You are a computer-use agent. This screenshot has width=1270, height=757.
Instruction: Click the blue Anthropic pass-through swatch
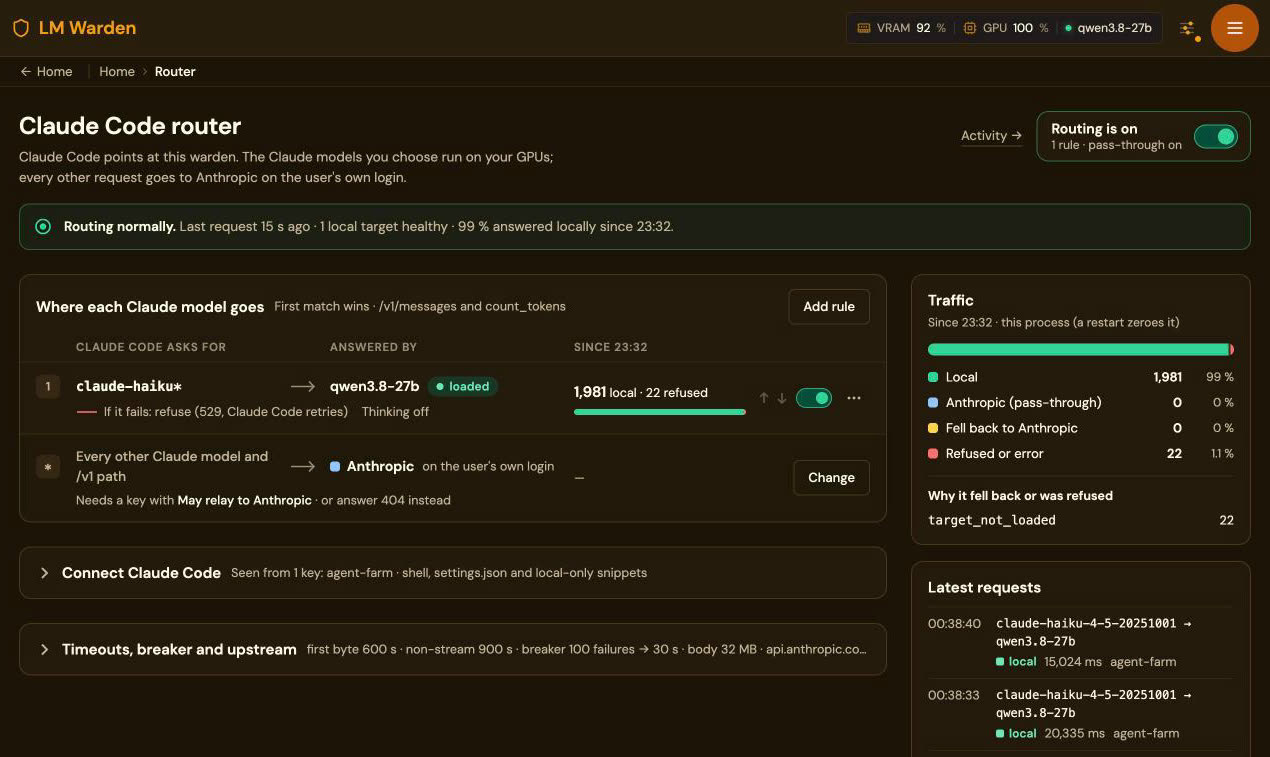pos(933,402)
